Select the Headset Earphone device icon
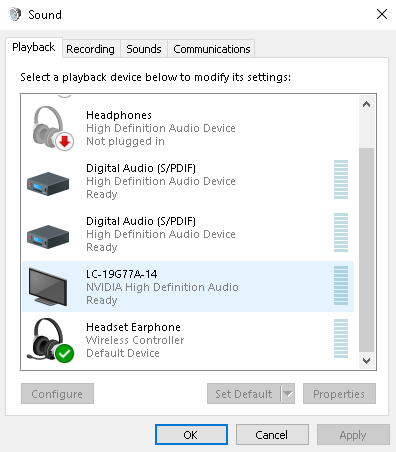This screenshot has height=452, width=396. 51,340
